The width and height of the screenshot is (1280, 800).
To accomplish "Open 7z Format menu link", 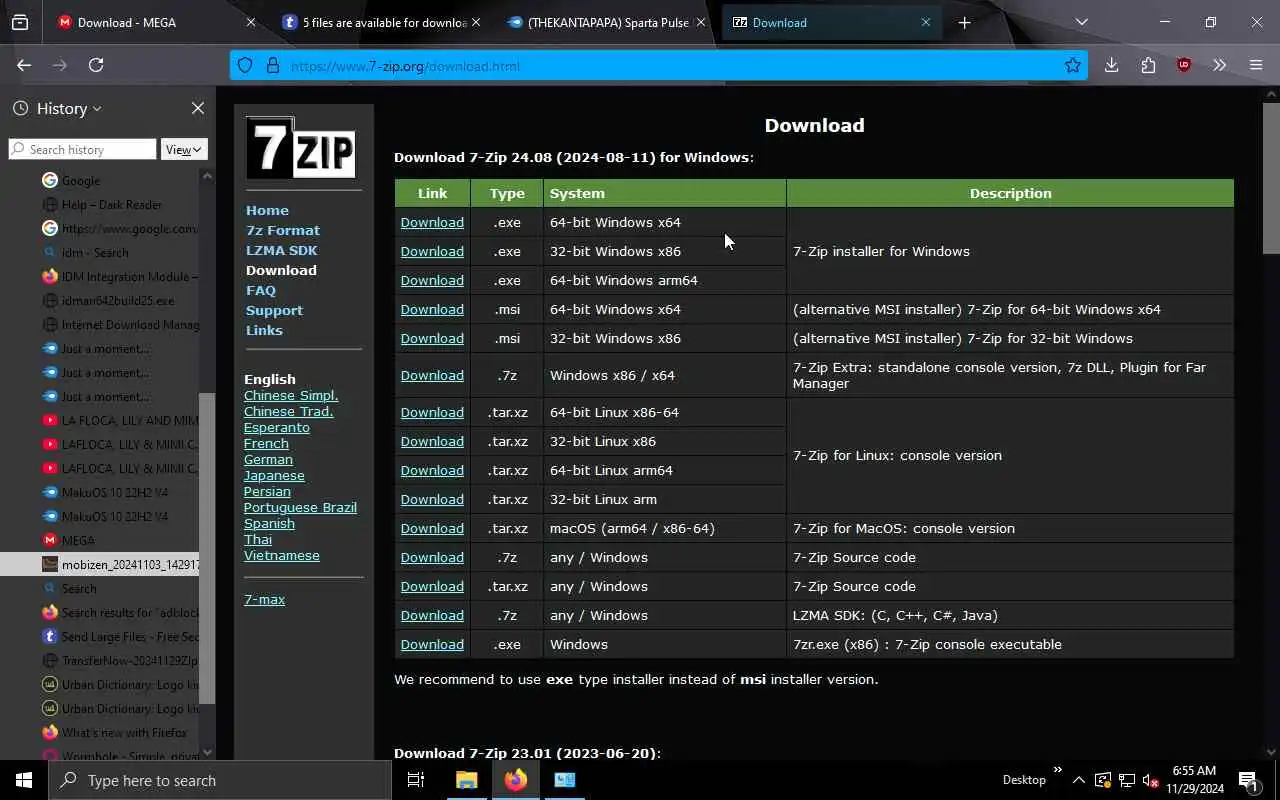I will pos(283,230).
